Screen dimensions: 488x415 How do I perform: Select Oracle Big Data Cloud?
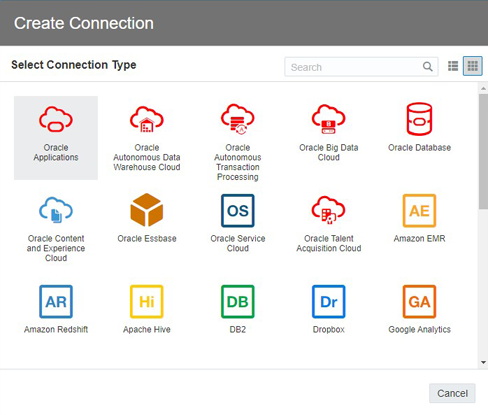point(329,138)
